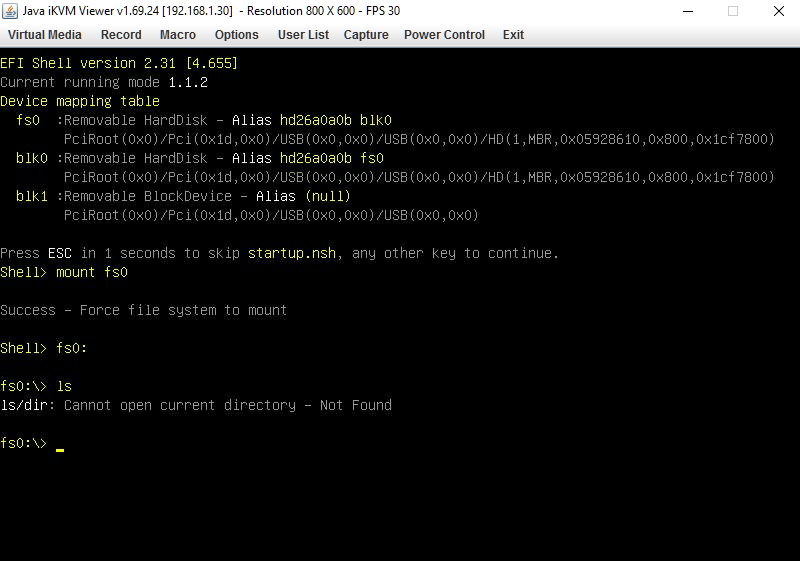Image resolution: width=800 pixels, height=561 pixels.
Task: Click the 'blk1' device mapping label
Action: [32, 196]
